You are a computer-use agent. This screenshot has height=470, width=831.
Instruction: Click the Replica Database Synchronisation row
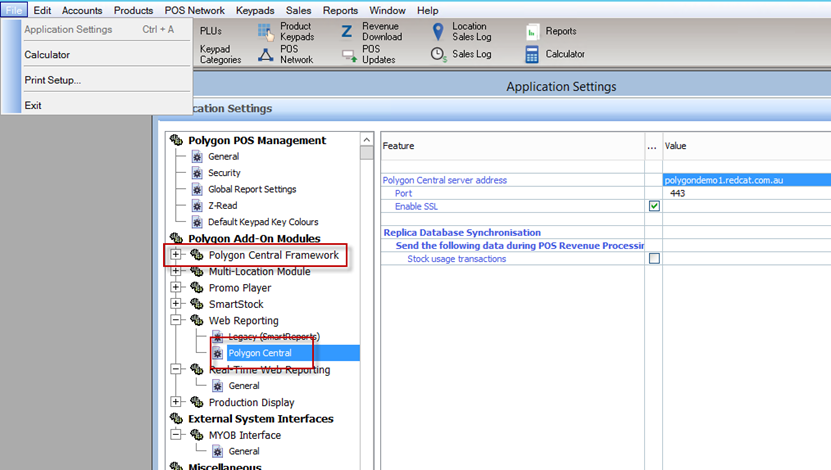512,233
